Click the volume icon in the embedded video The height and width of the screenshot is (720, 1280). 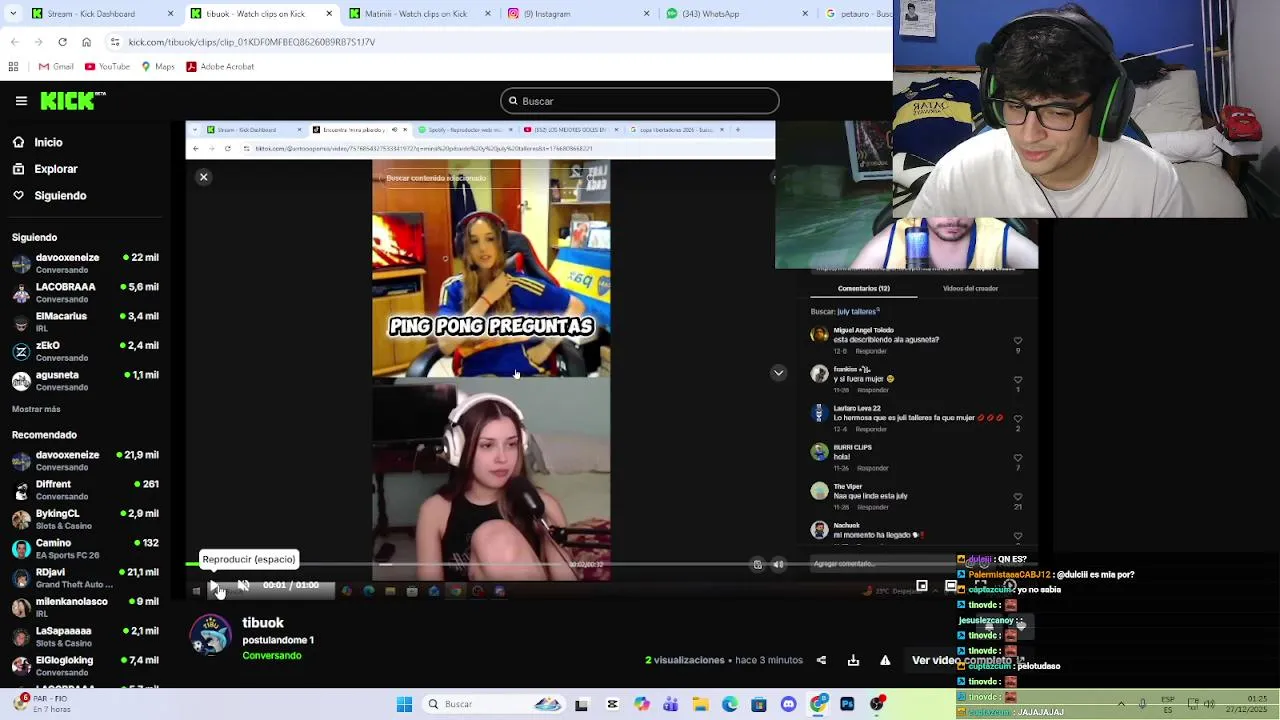point(778,565)
